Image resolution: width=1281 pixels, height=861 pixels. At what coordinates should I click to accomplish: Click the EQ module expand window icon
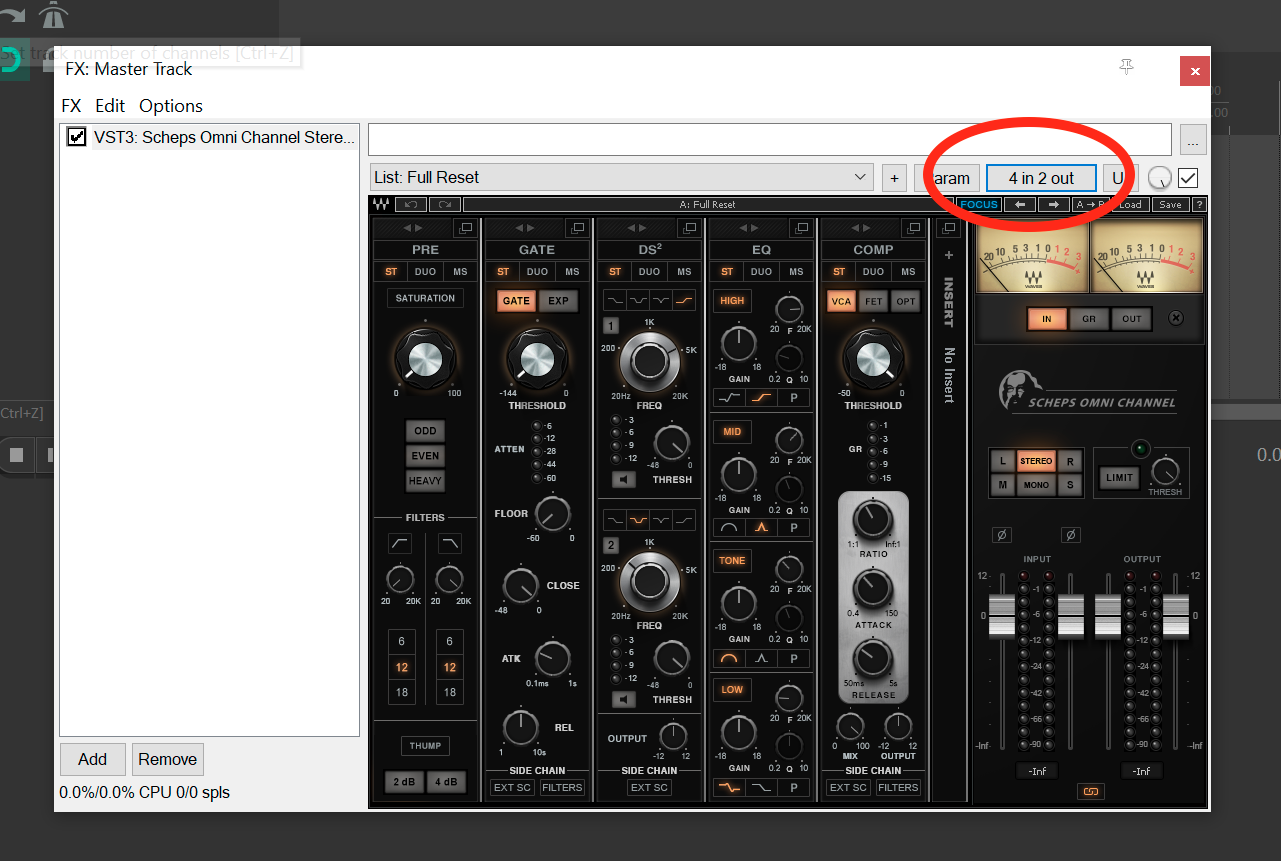click(x=802, y=228)
